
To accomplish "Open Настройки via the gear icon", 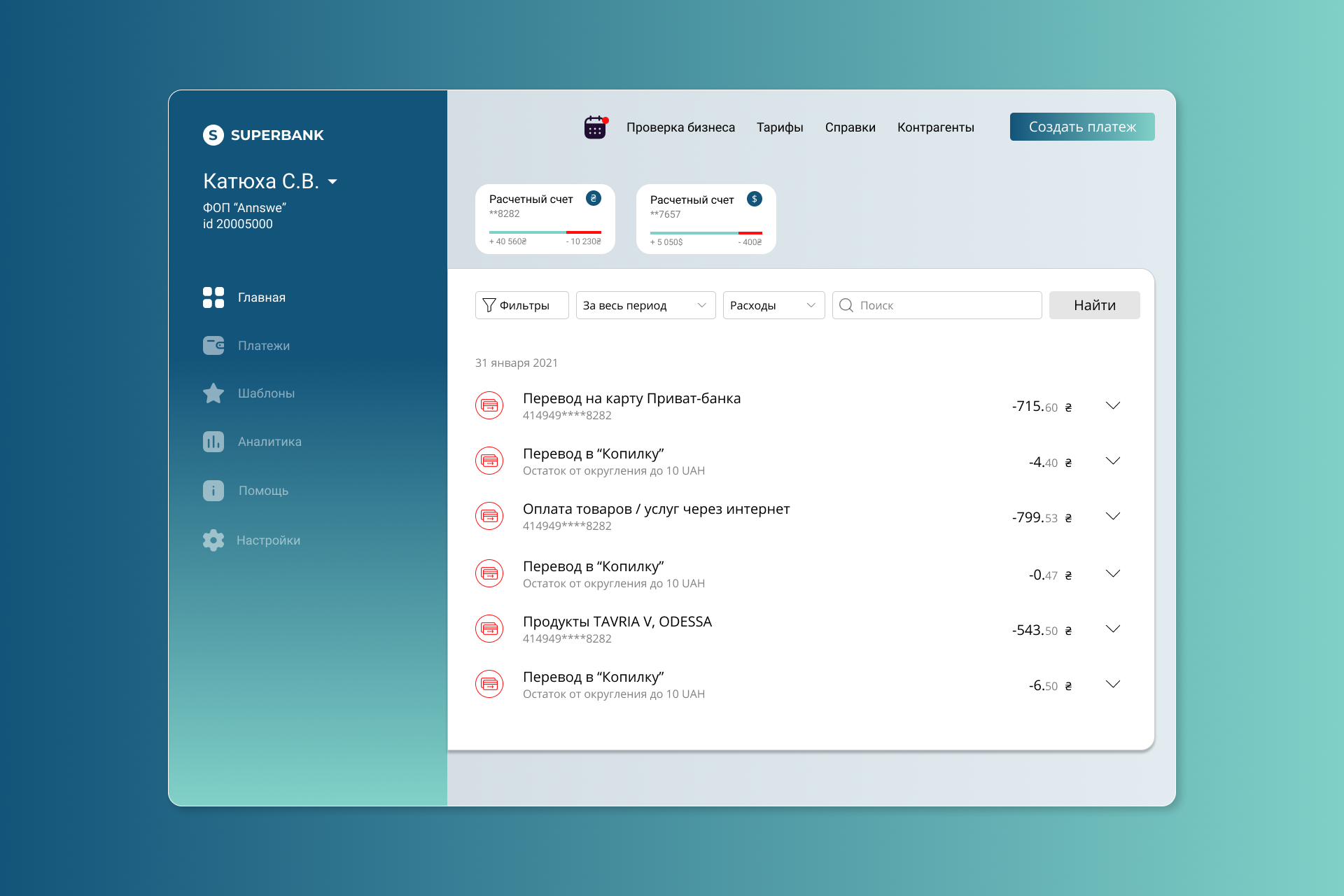I will click(213, 540).
